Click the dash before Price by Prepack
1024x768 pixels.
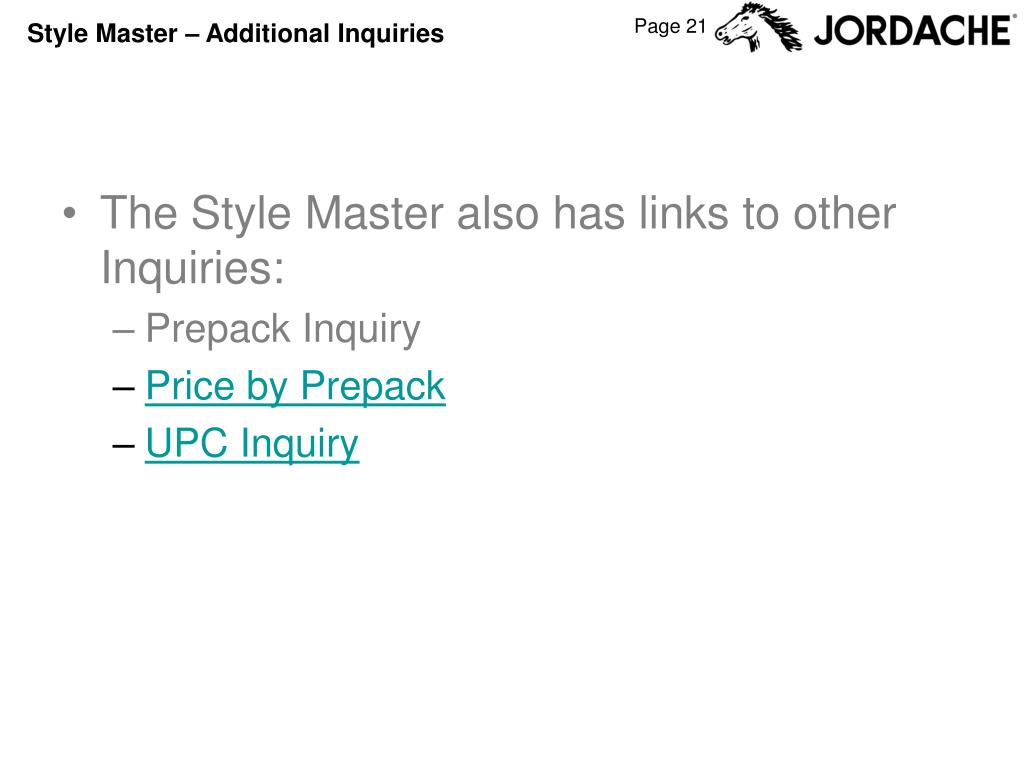point(123,389)
